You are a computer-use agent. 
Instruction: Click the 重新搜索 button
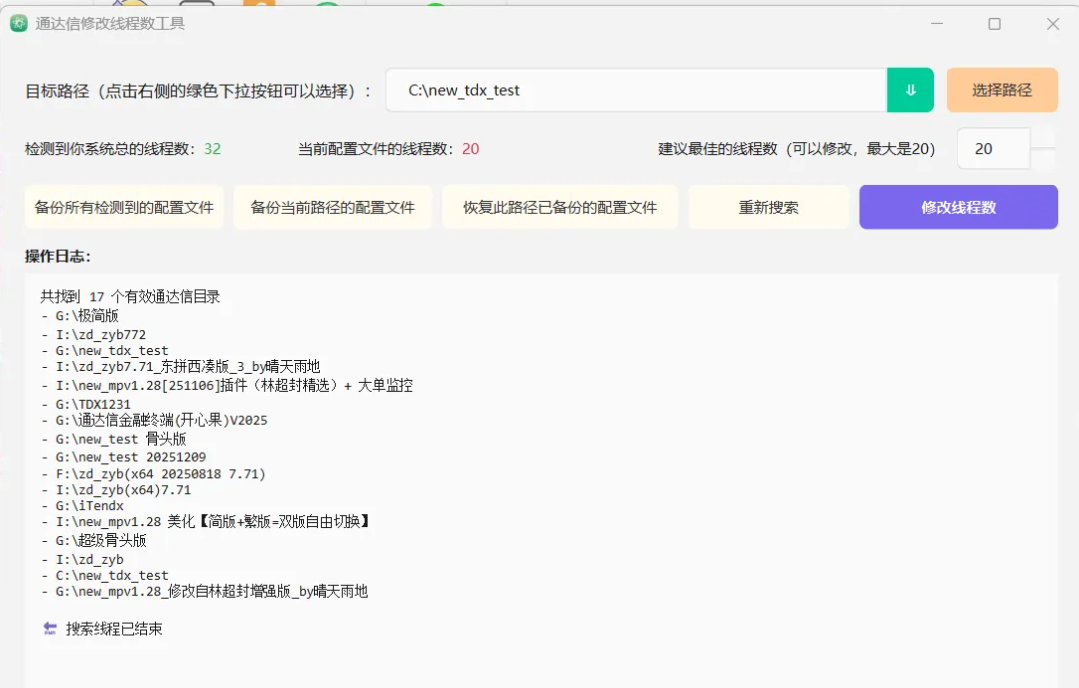[769, 206]
